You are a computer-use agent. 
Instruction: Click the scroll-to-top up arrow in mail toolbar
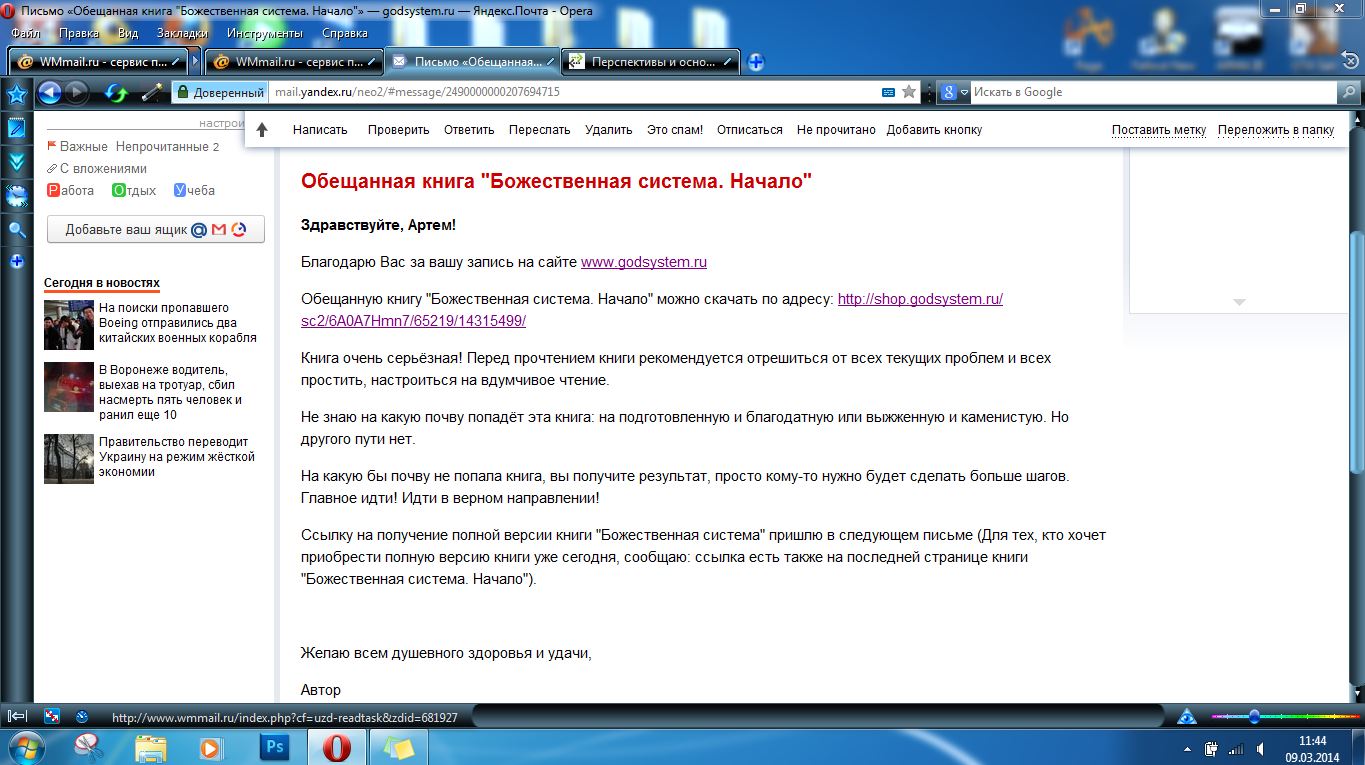pyautogui.click(x=262, y=130)
